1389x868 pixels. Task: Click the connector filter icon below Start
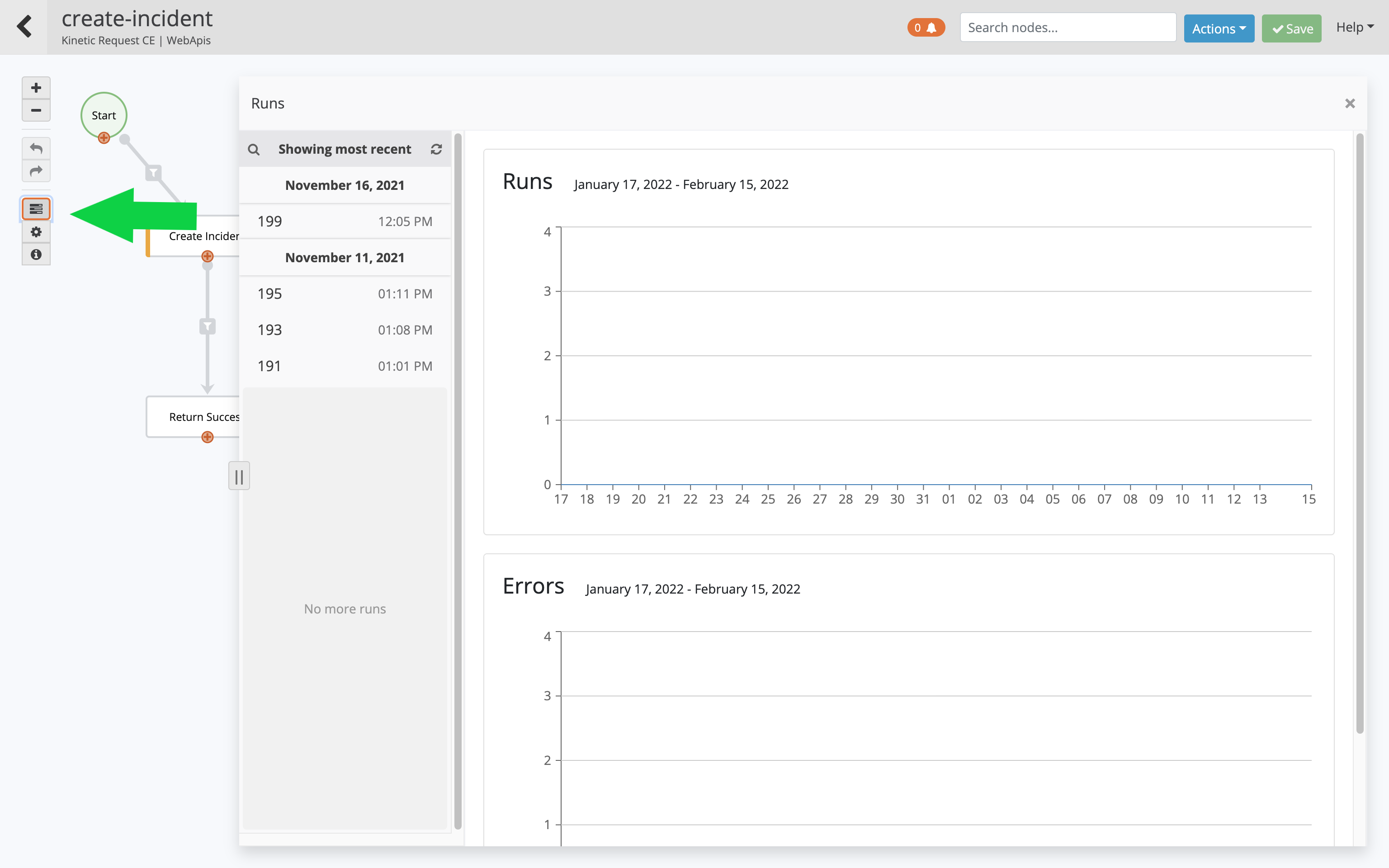click(x=153, y=173)
